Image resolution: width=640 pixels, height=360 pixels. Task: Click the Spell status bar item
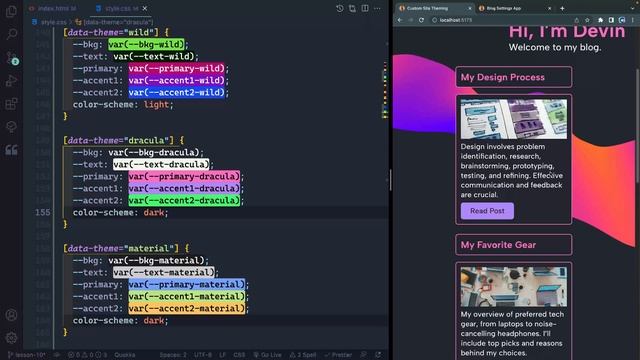303,355
